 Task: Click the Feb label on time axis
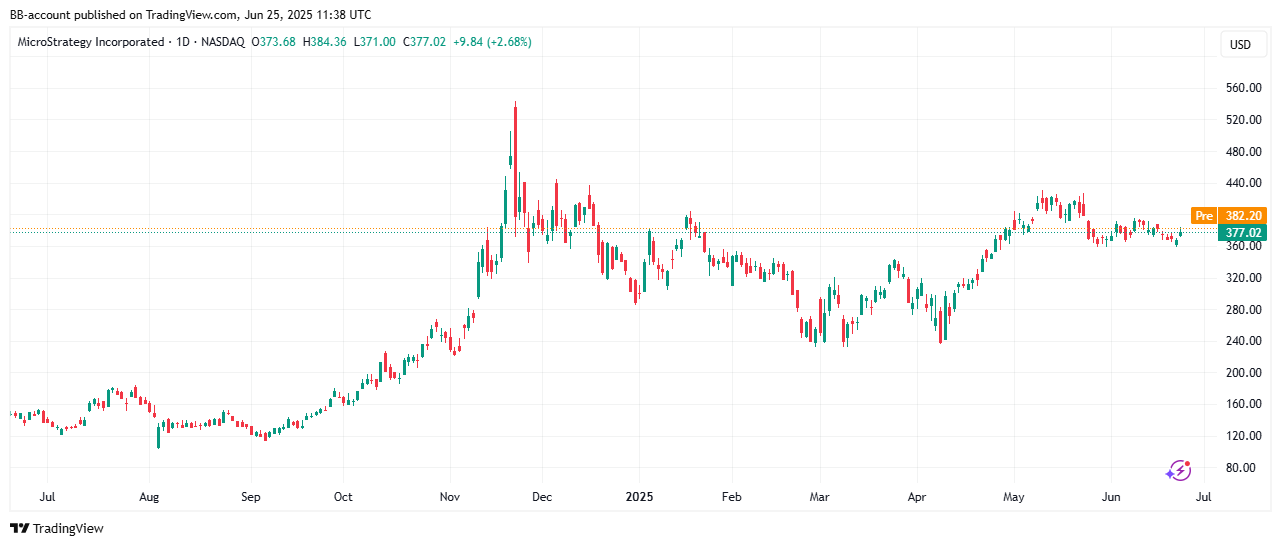[731, 496]
